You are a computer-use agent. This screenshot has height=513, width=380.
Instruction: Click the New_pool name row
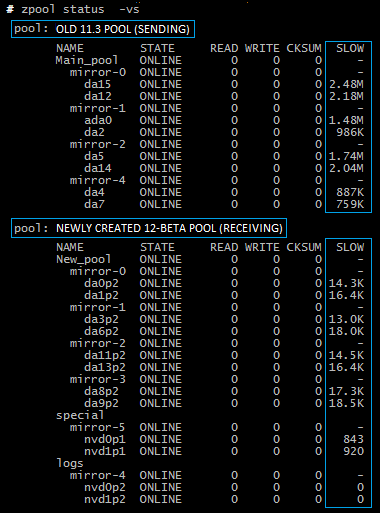83,259
